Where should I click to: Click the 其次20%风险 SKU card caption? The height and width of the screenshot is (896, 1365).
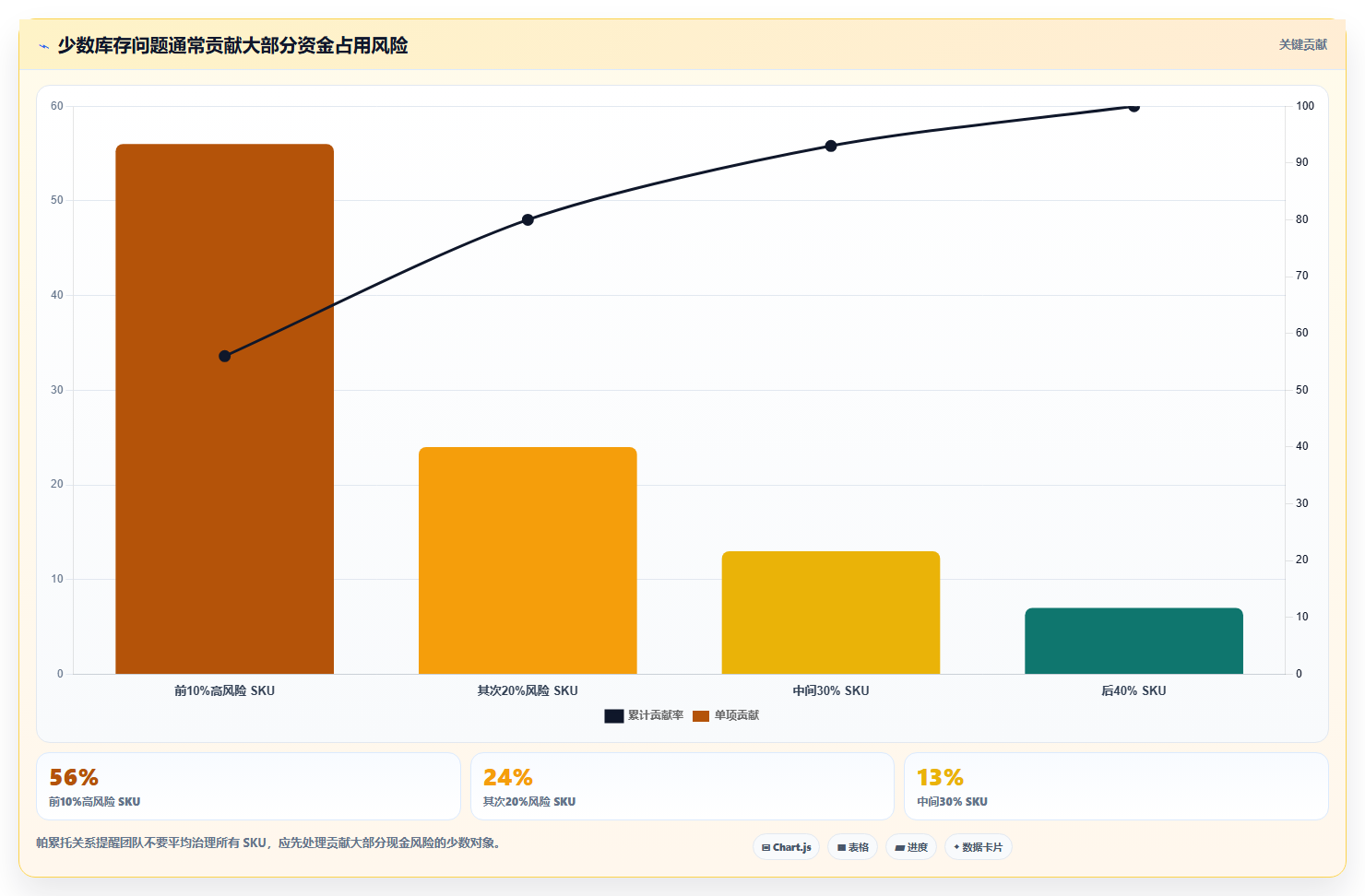click(x=529, y=802)
